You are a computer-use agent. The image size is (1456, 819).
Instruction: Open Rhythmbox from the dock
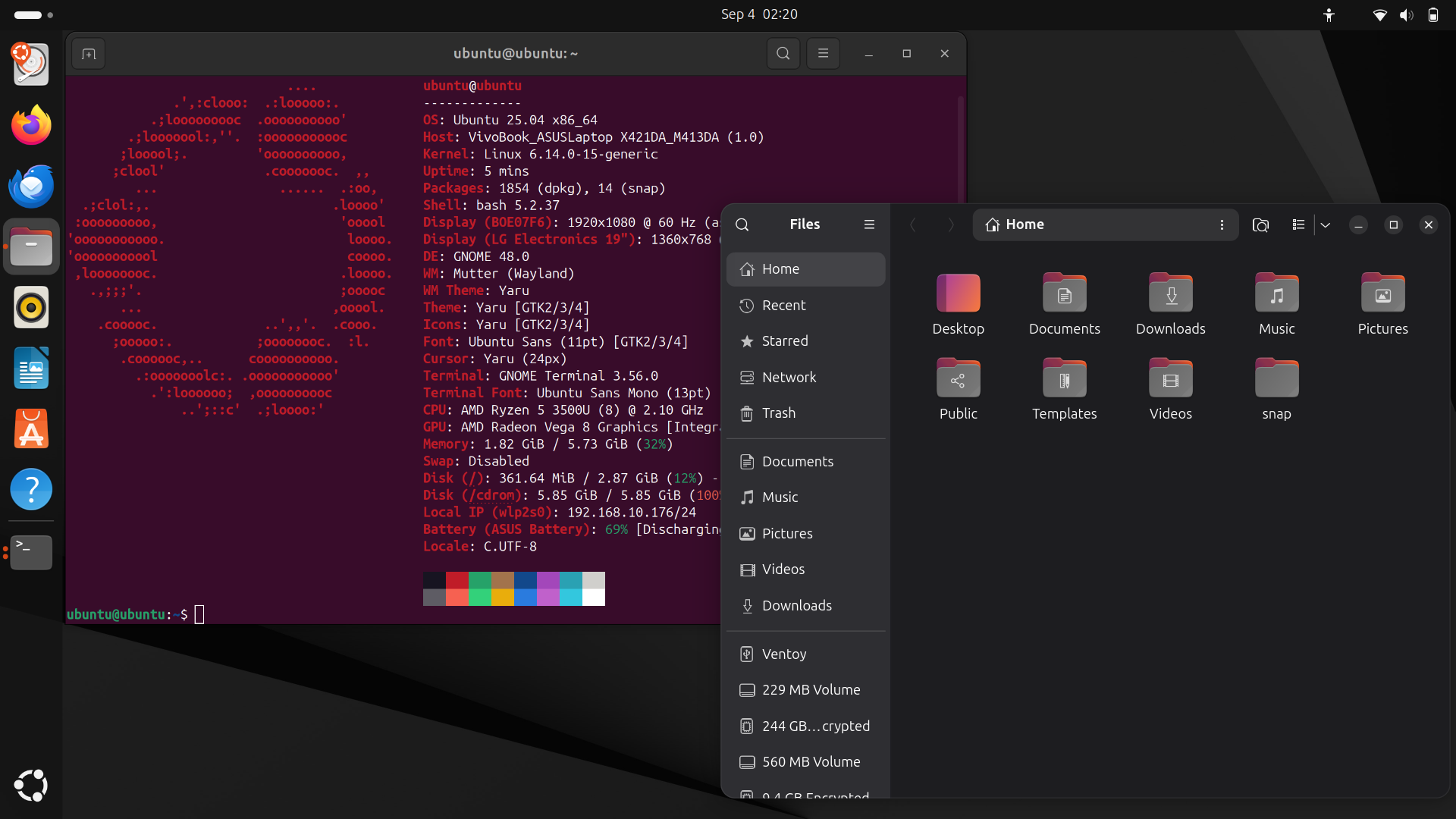31,307
